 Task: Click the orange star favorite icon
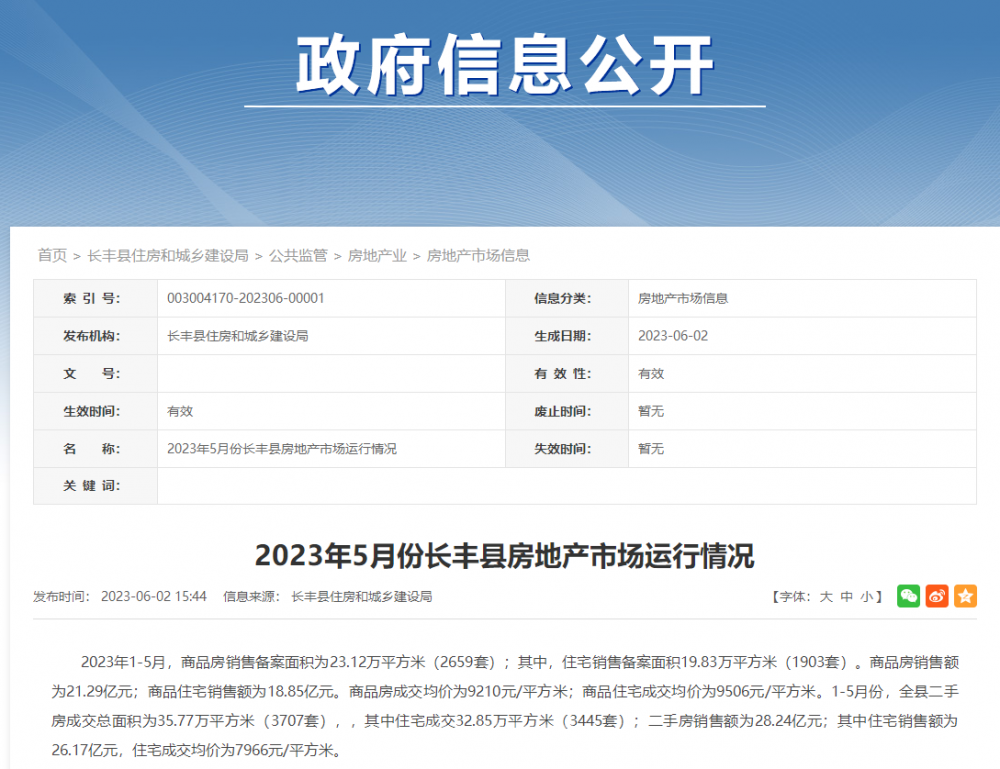click(x=966, y=596)
